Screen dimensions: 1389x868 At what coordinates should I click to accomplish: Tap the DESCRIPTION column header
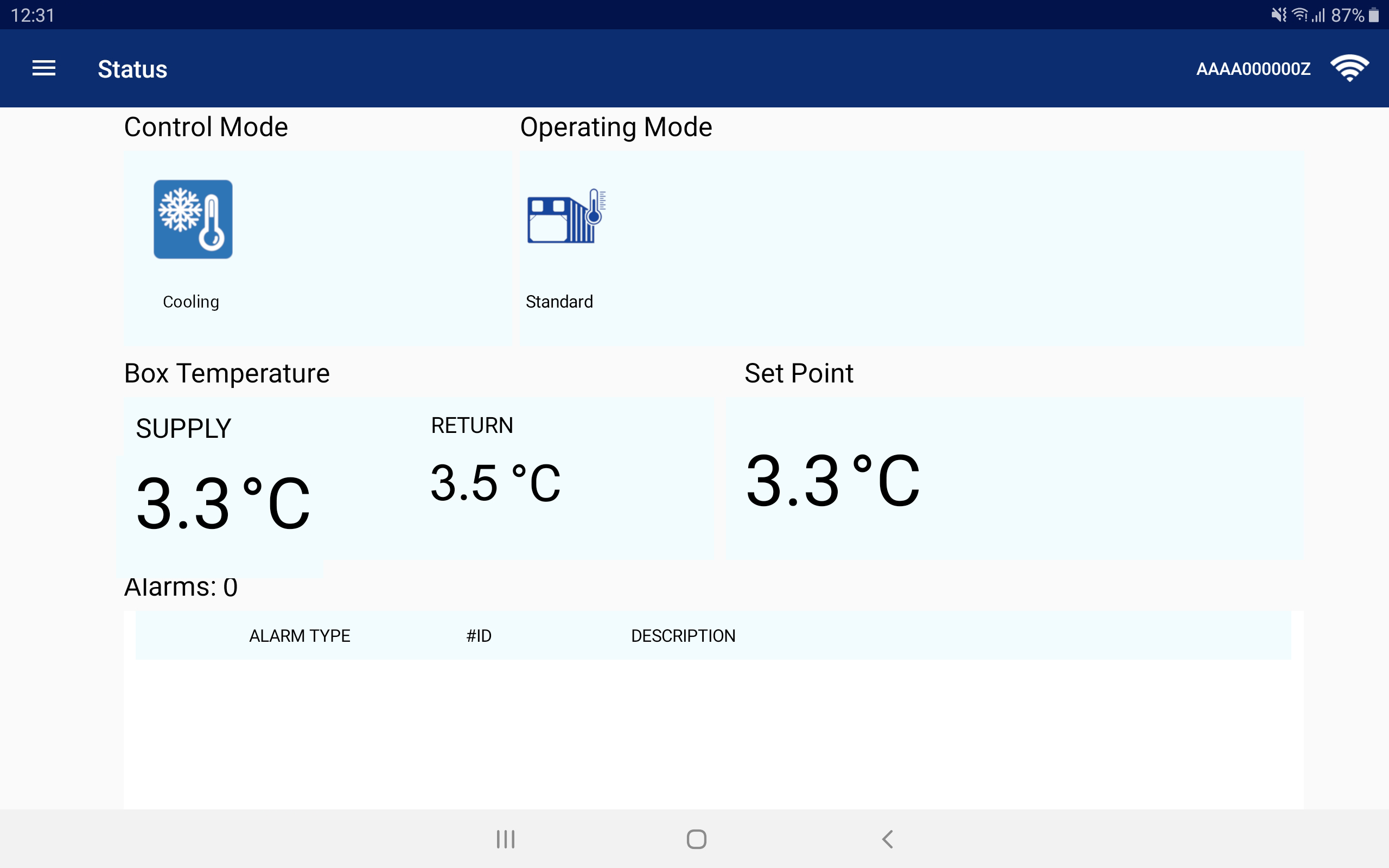click(x=683, y=636)
